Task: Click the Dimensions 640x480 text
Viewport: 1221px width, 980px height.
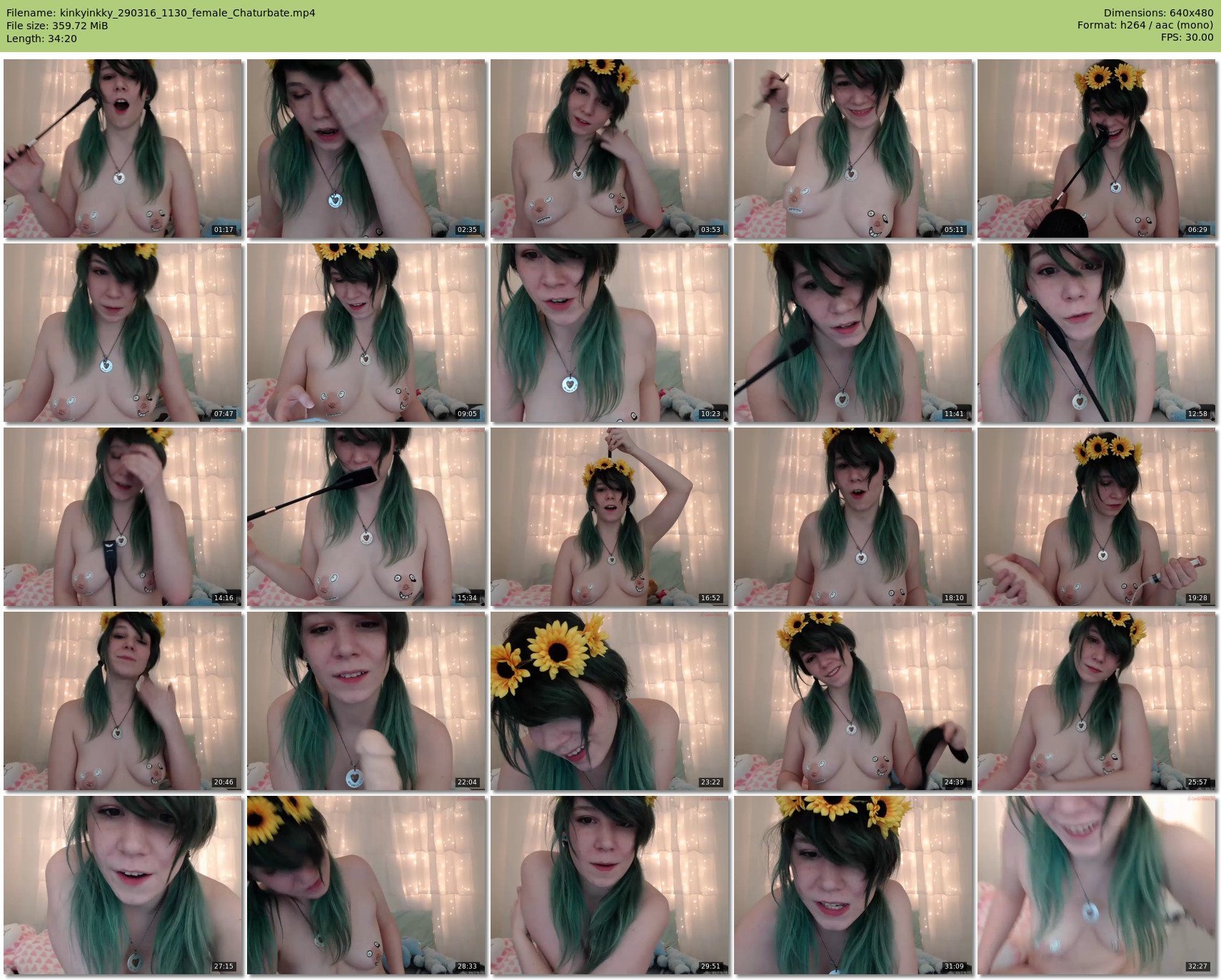Action: [x=1158, y=13]
